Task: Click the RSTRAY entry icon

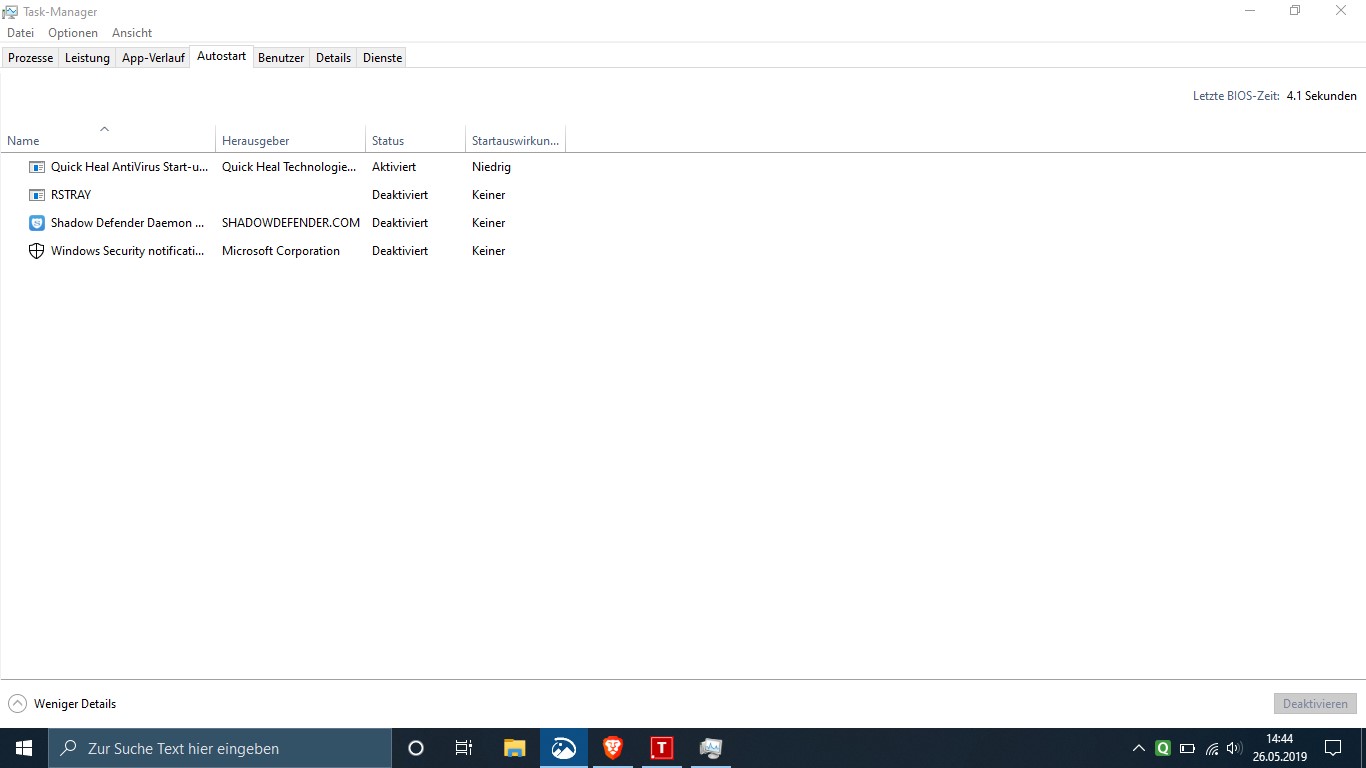Action: tap(37, 195)
